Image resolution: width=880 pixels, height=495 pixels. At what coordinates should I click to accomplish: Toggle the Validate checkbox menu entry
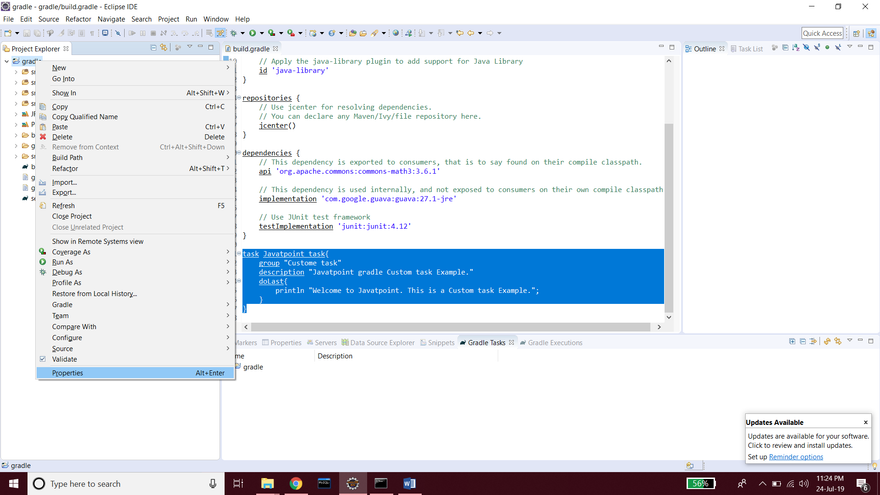64,358
